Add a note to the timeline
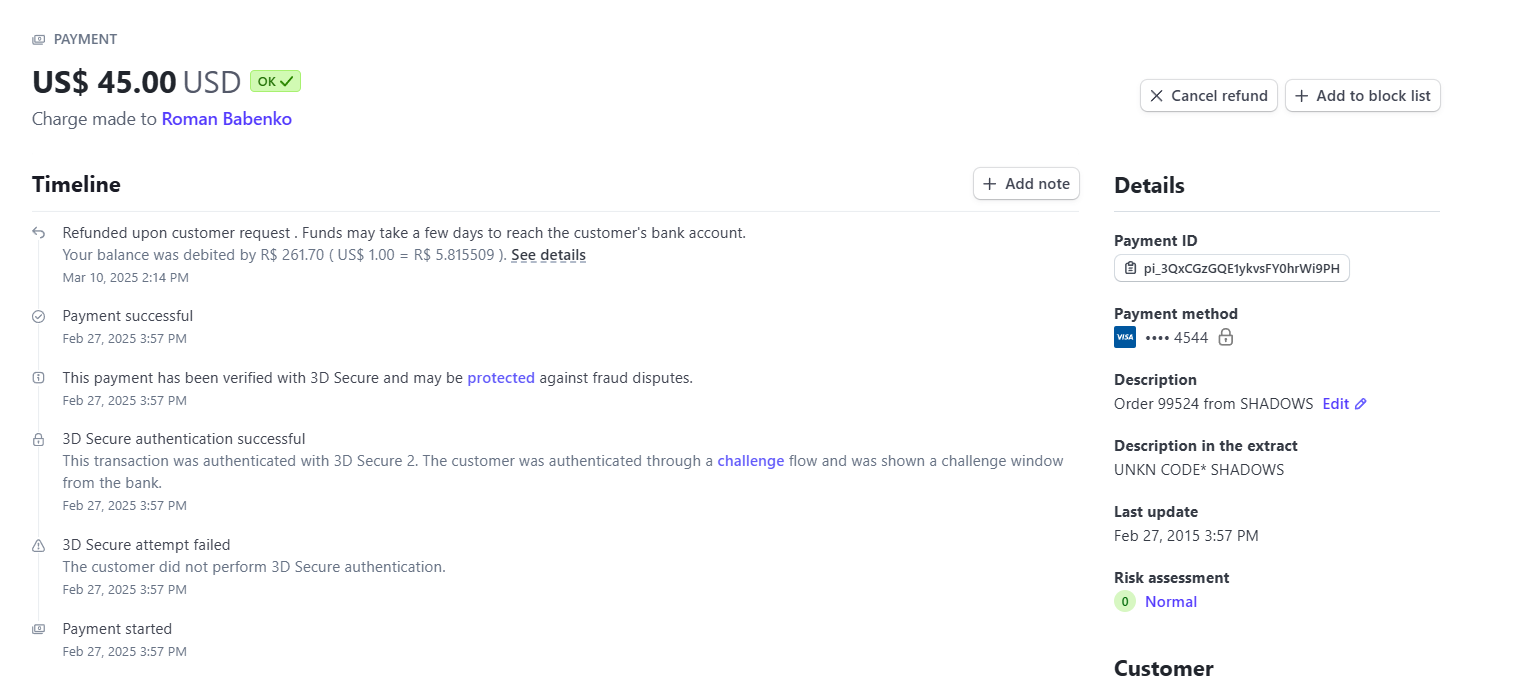This screenshot has height=681, width=1536. (x=1026, y=184)
